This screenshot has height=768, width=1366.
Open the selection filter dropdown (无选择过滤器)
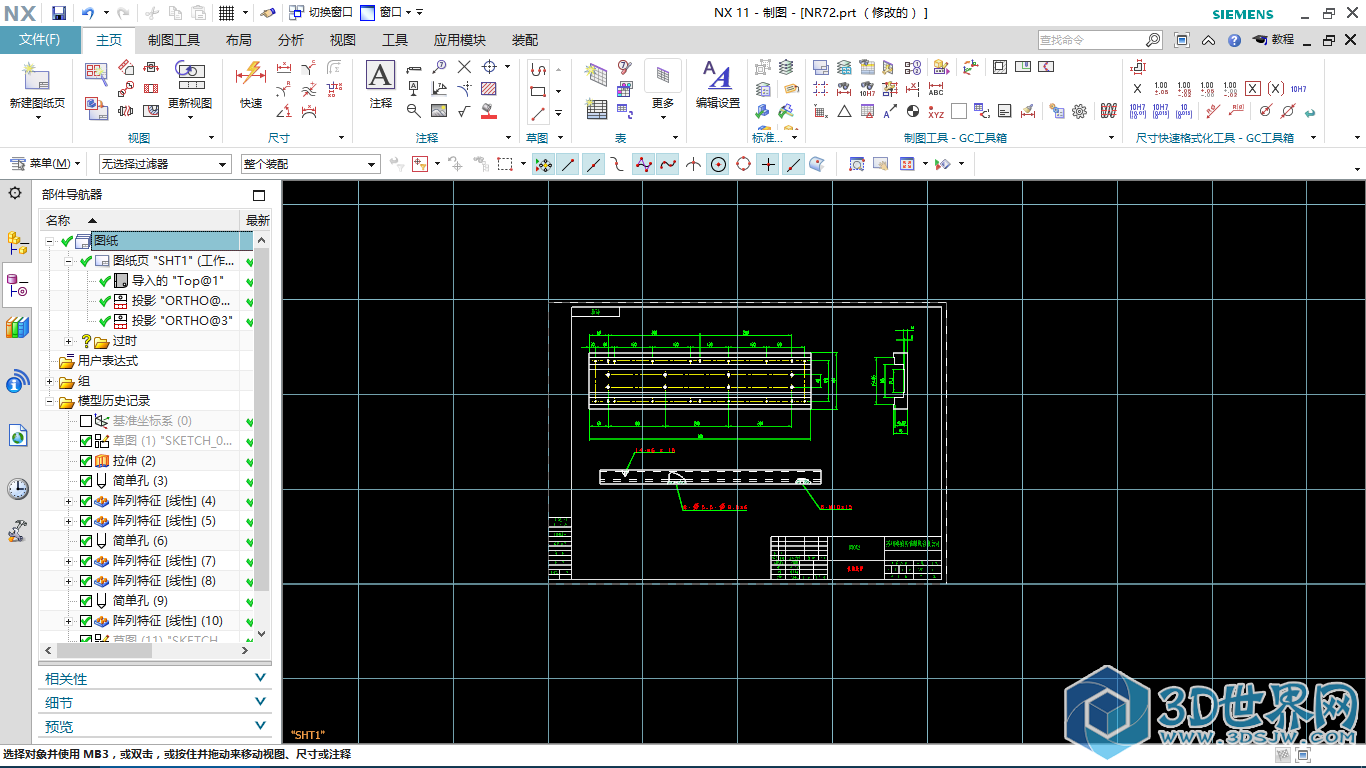click(x=164, y=164)
